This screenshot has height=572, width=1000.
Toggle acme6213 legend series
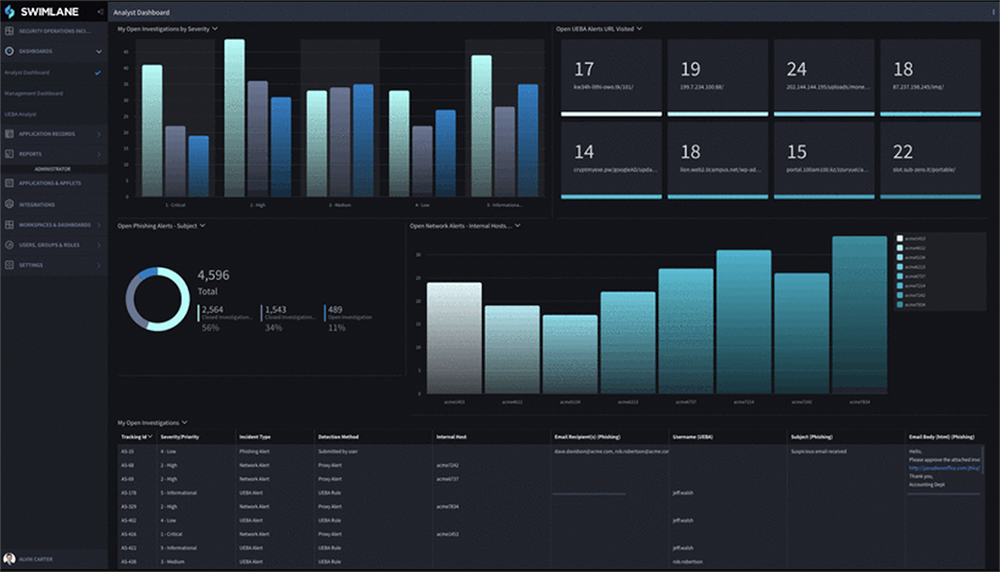(x=911, y=267)
